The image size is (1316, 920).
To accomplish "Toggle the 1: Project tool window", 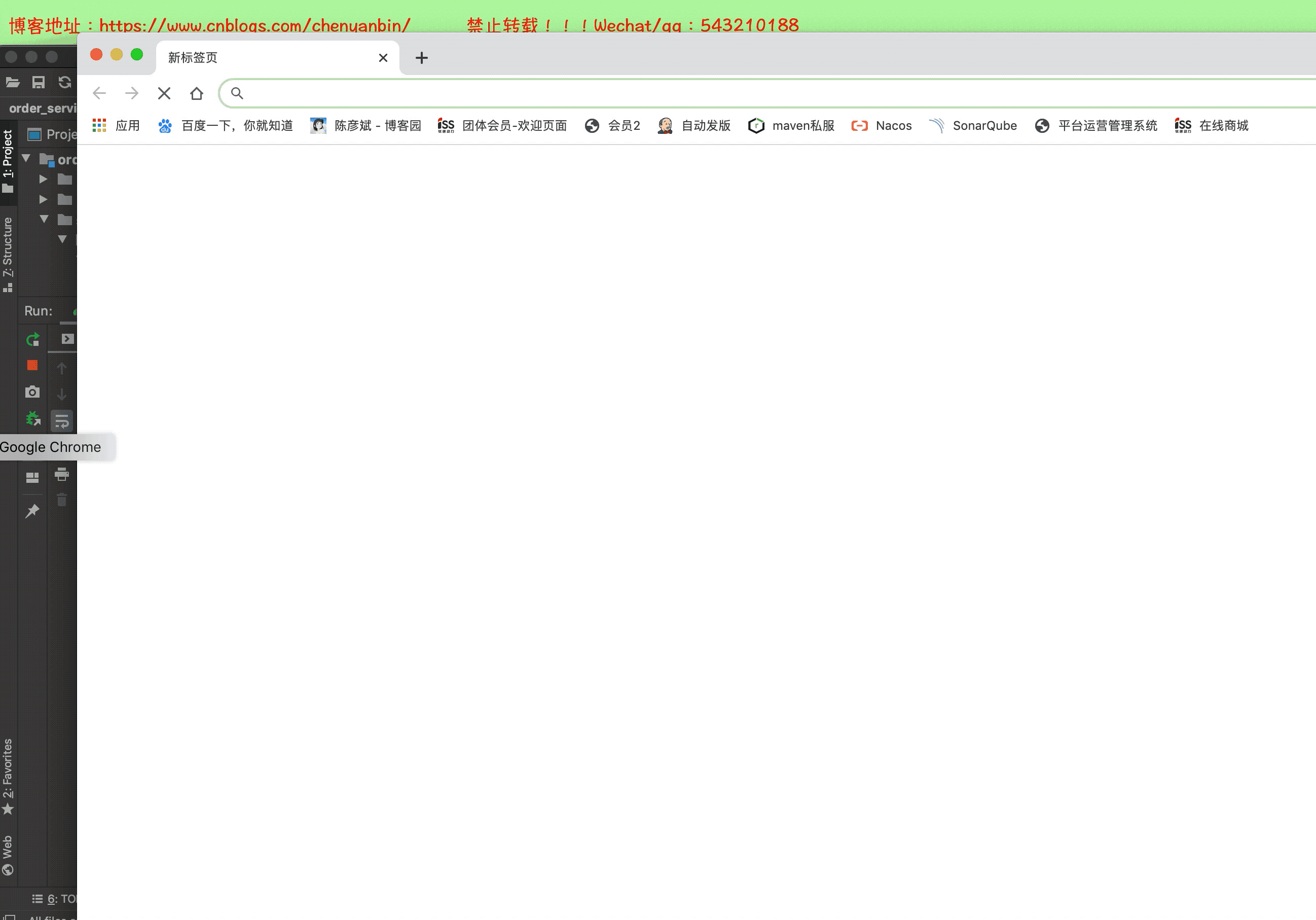I will [x=8, y=162].
